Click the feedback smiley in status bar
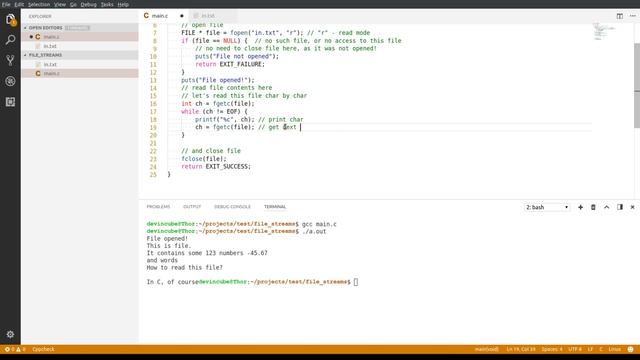Image resolution: width=640 pixels, height=360 pixels. coord(630,349)
